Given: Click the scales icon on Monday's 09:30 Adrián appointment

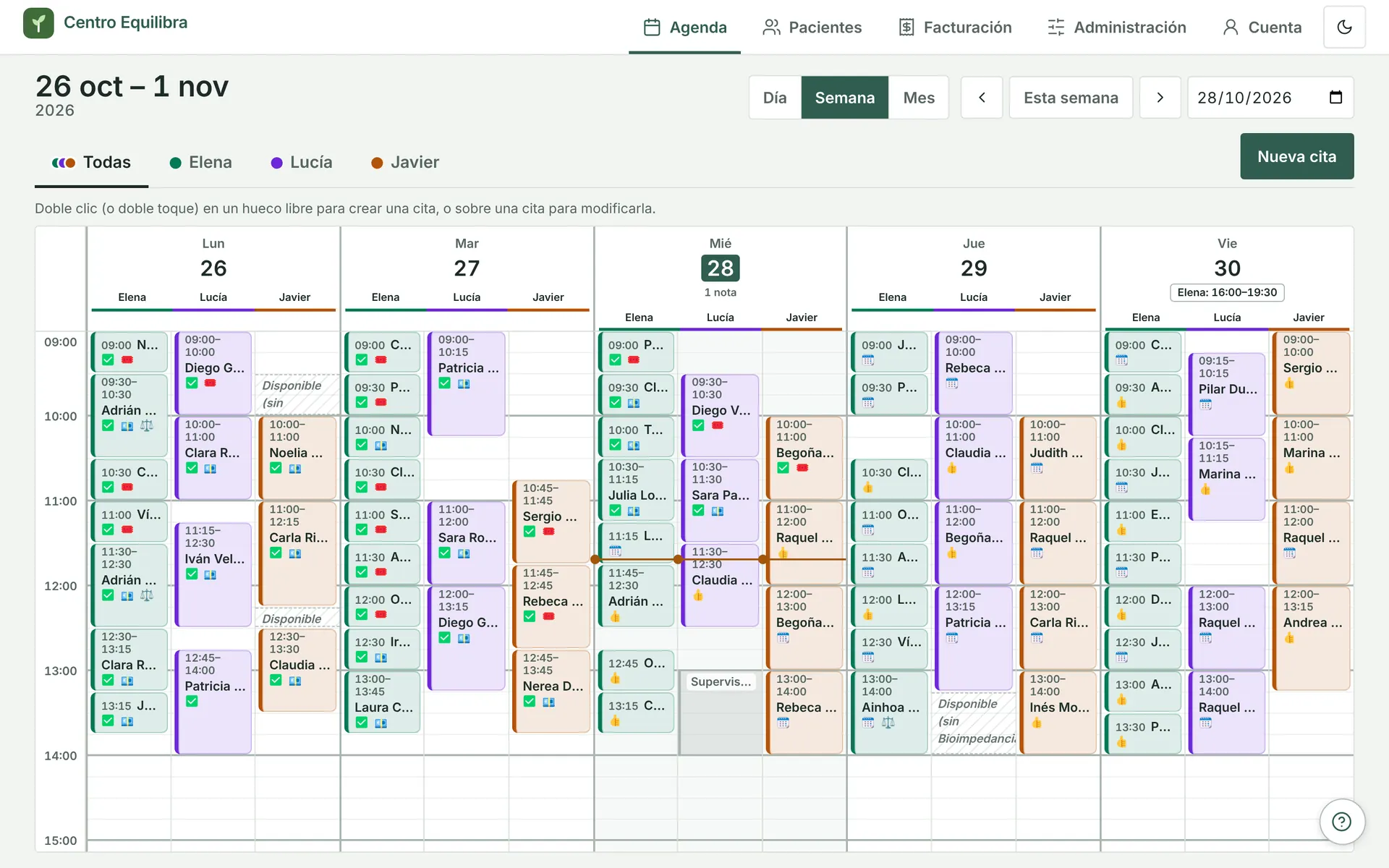Looking at the screenshot, I should (x=147, y=426).
